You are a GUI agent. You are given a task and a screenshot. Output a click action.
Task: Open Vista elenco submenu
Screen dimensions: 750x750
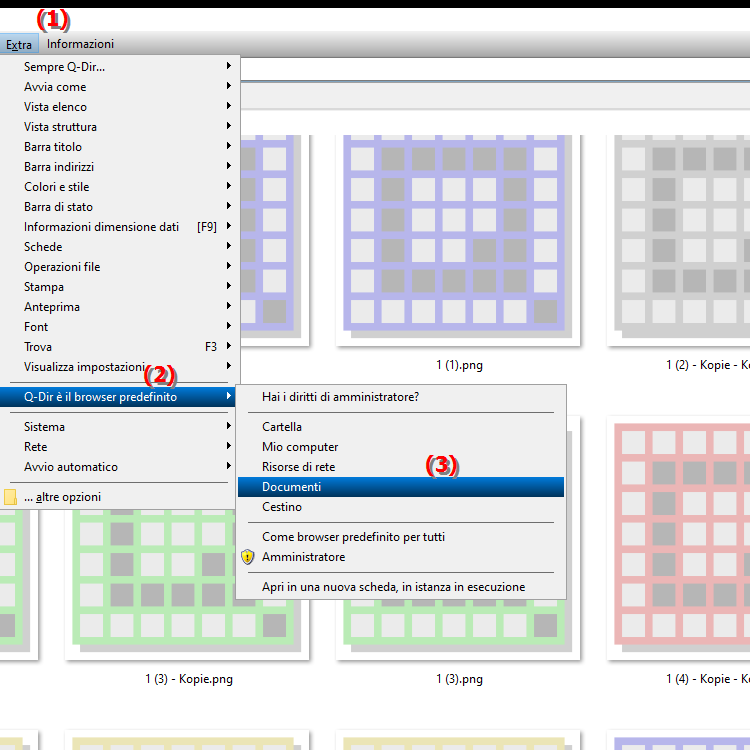(x=119, y=107)
